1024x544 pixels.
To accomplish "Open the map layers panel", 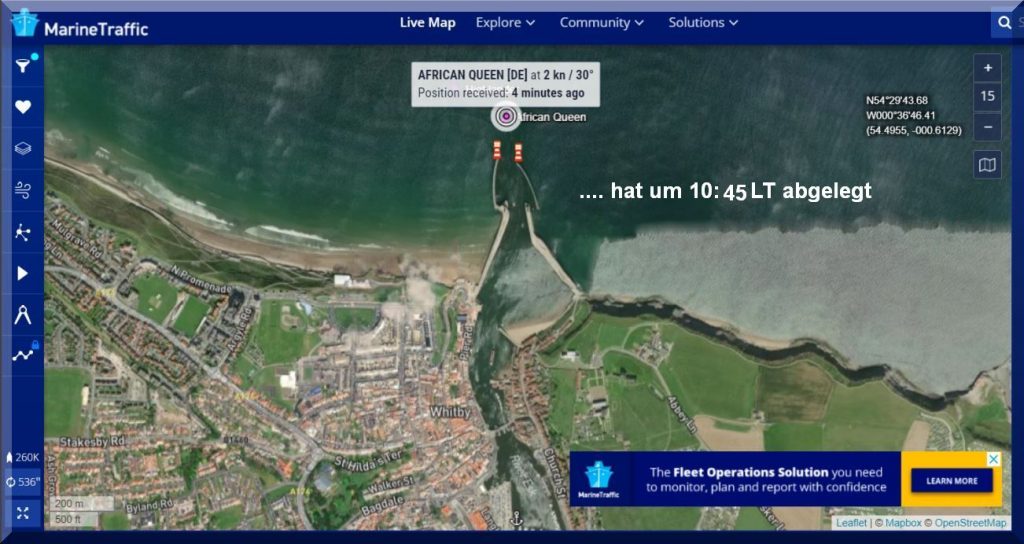I will click(x=23, y=148).
